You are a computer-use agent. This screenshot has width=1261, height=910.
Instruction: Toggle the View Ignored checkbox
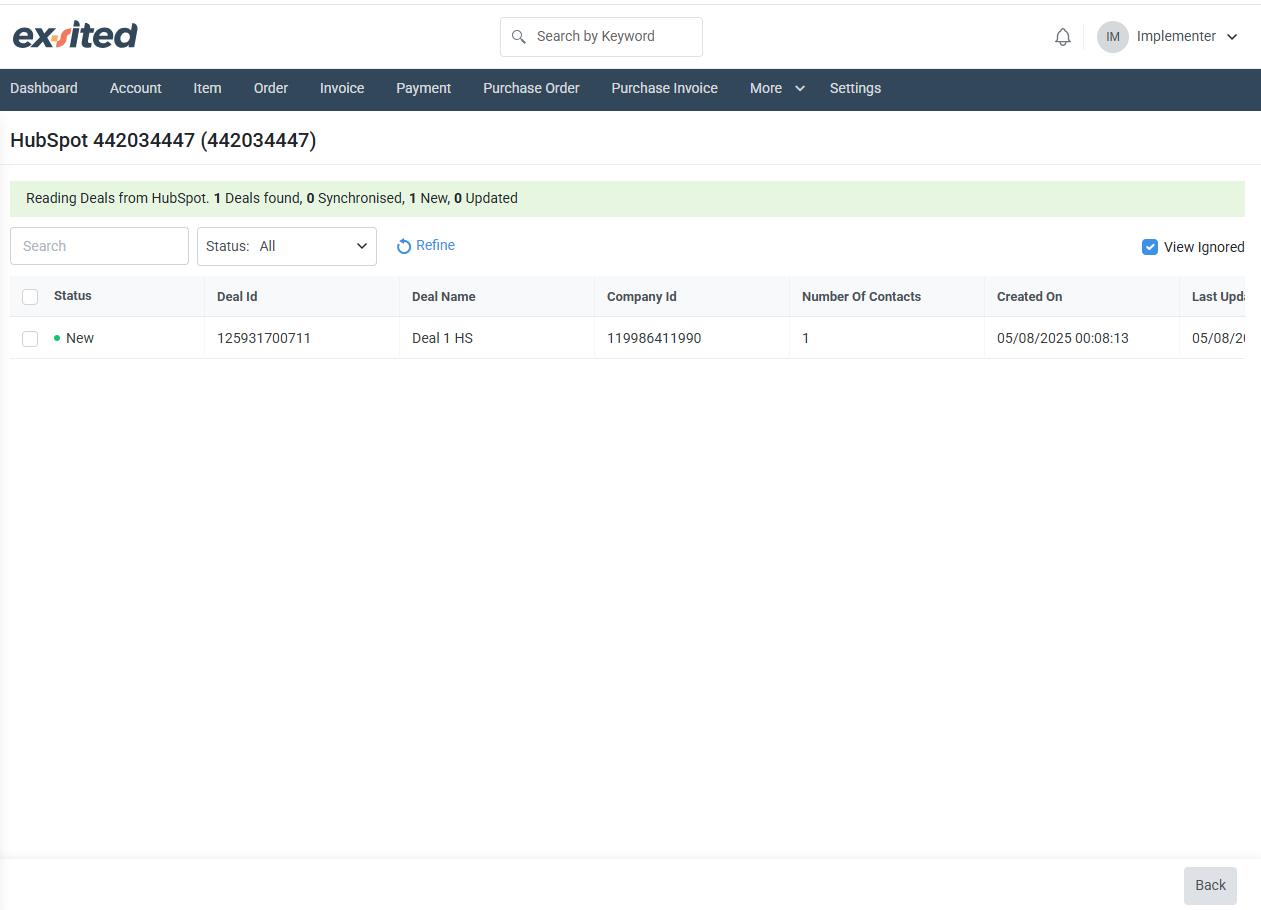(1150, 247)
